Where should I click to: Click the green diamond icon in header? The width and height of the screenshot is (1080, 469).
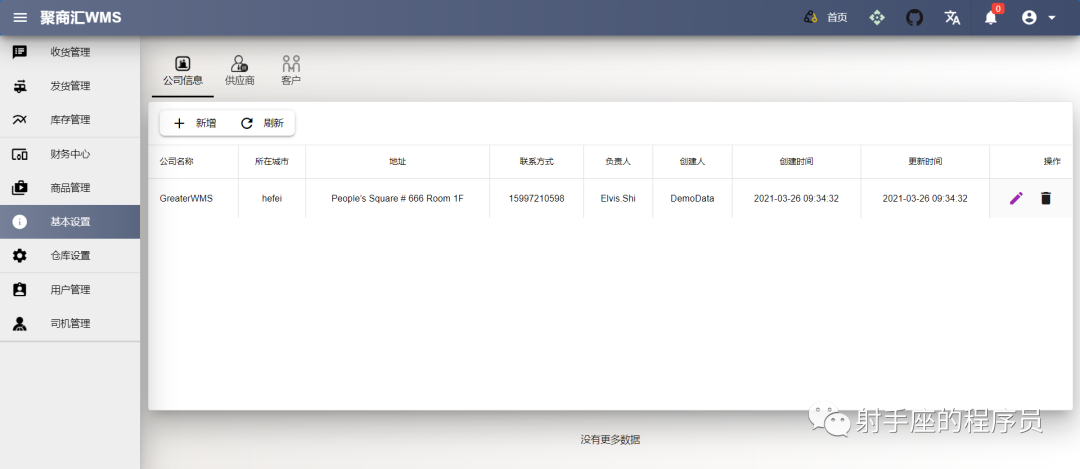[x=876, y=18]
